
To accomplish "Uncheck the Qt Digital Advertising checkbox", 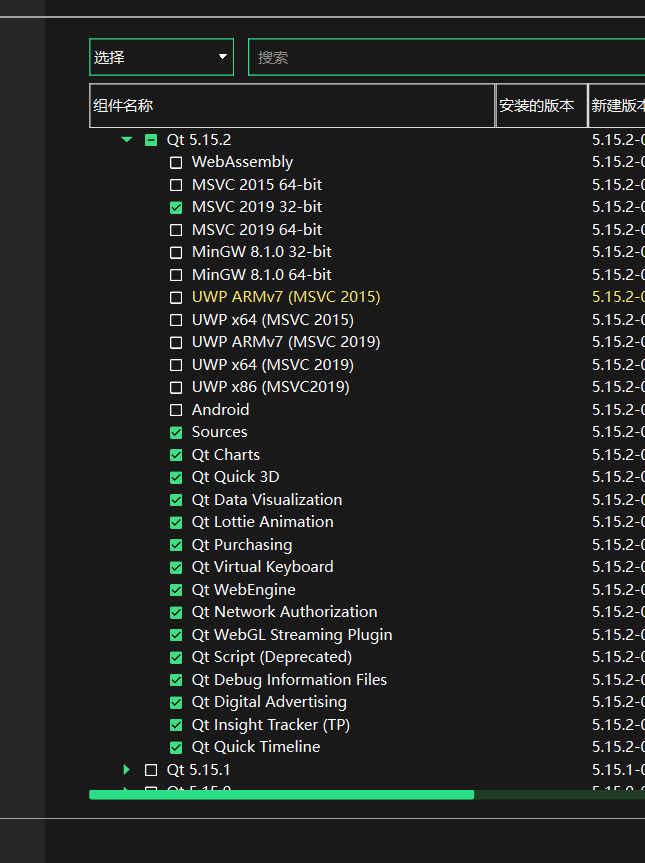I will point(176,702).
